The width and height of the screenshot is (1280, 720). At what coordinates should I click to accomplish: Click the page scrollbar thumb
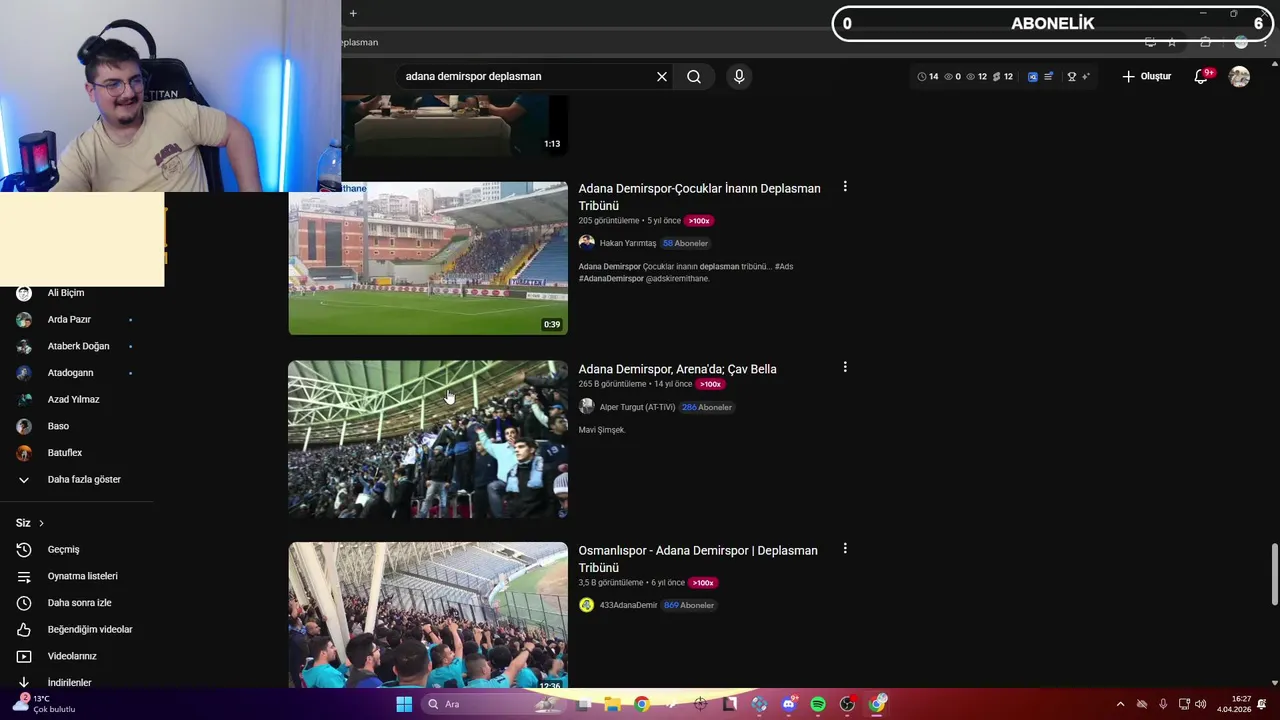pos(1274,575)
